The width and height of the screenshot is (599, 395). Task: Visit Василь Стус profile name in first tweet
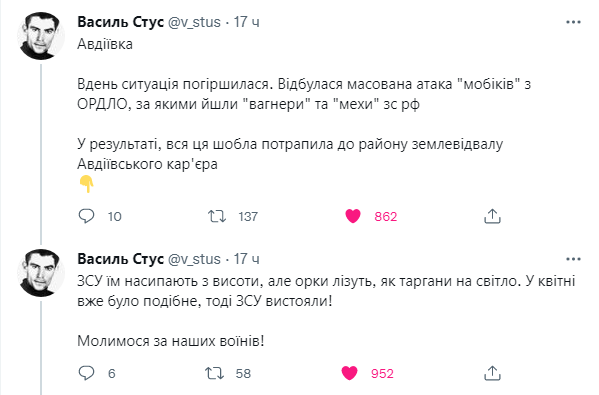tap(120, 22)
